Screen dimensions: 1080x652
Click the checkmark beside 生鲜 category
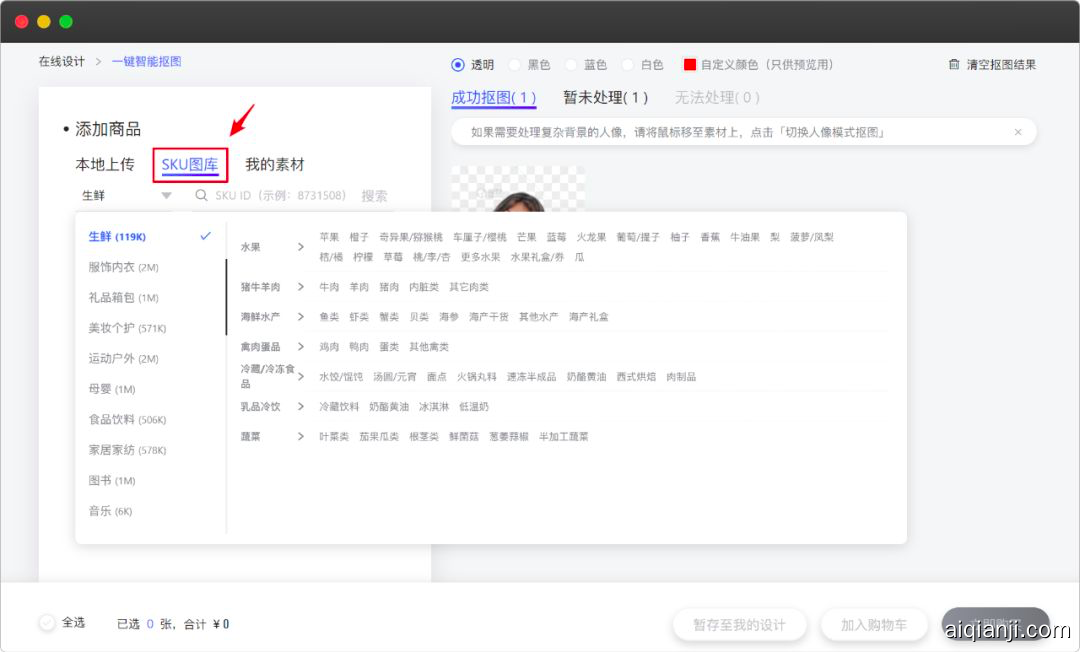205,236
